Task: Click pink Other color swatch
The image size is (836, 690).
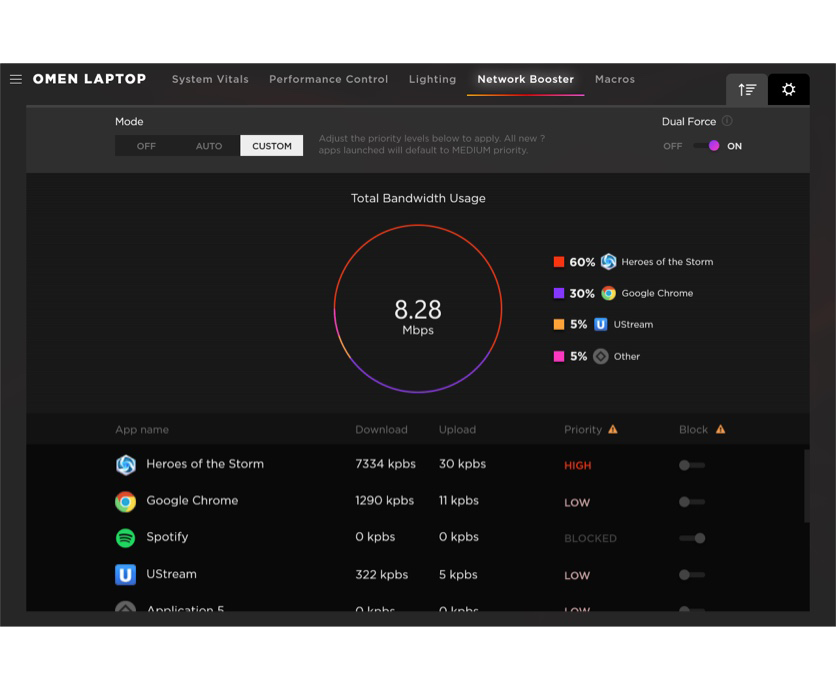Action: [x=559, y=356]
